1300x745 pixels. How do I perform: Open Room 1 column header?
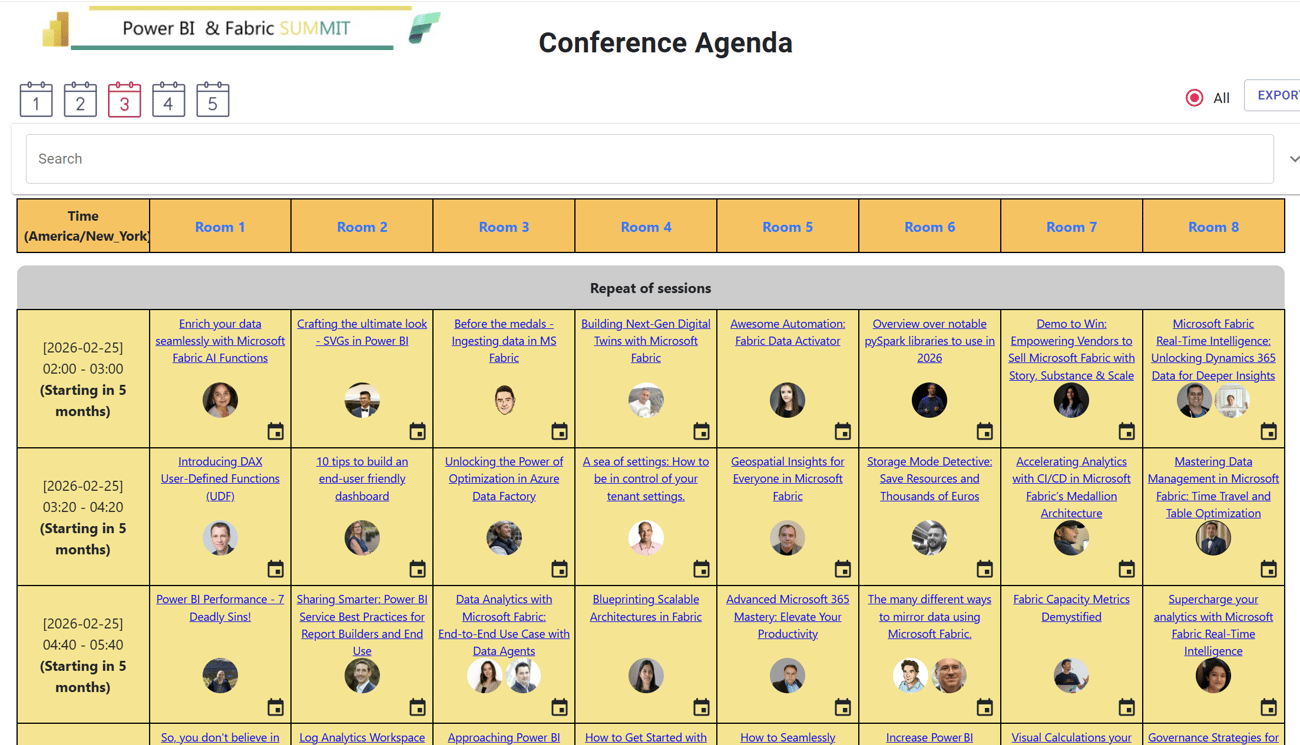coord(220,227)
